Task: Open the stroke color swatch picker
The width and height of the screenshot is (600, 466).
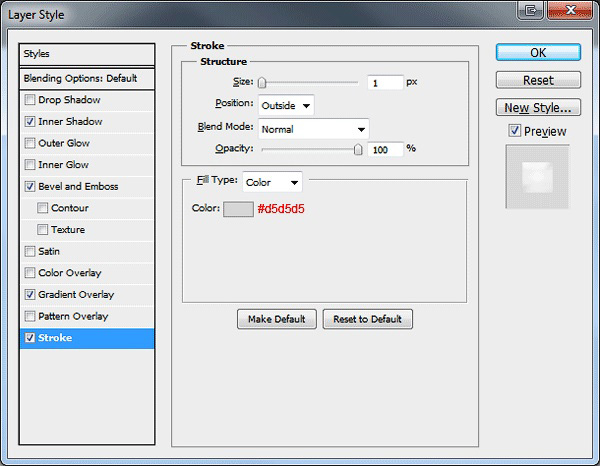Action: 238,209
